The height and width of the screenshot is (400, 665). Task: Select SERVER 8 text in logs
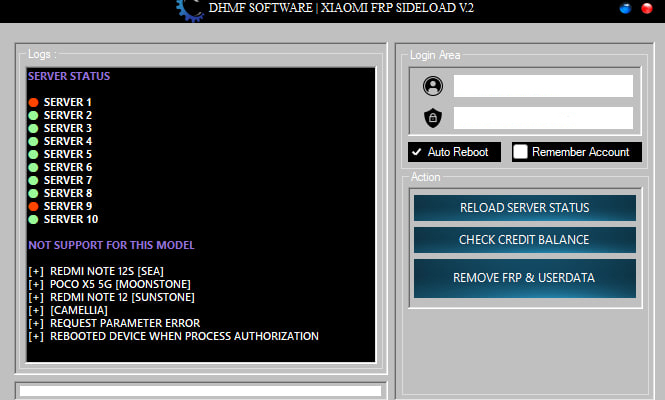point(67,193)
